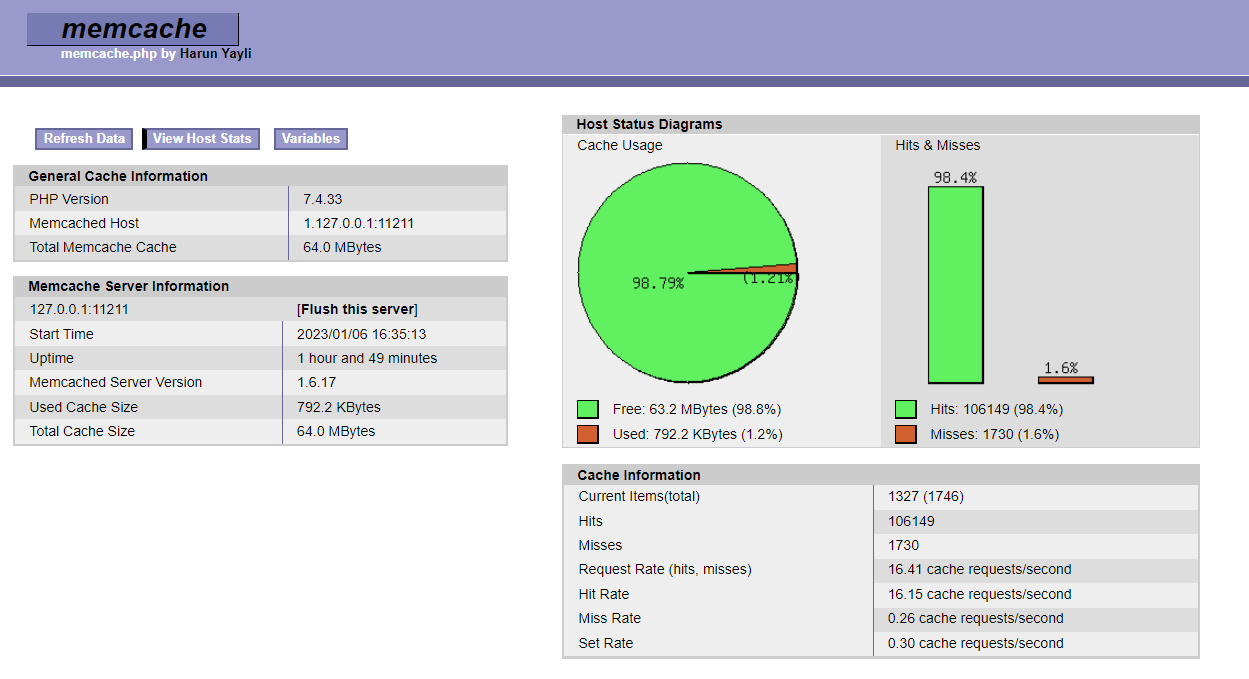This screenshot has width=1249, height=679.
Task: Click the green Free legend swatch
Action: 588,409
